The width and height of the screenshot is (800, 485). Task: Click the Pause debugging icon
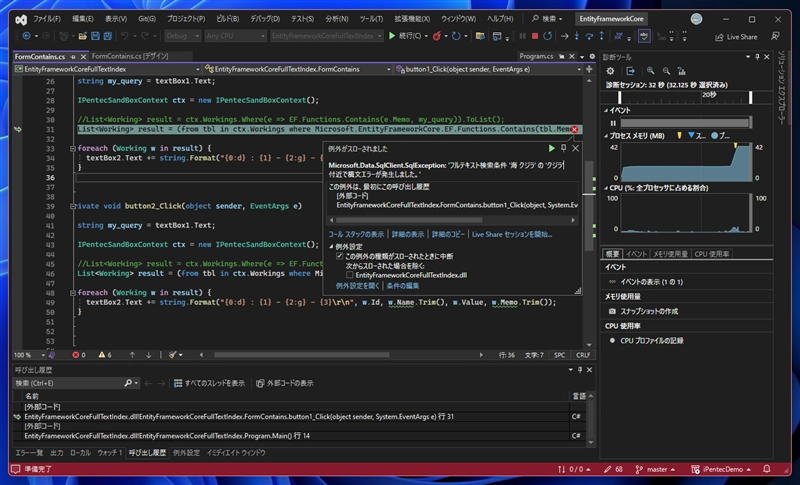522,36
